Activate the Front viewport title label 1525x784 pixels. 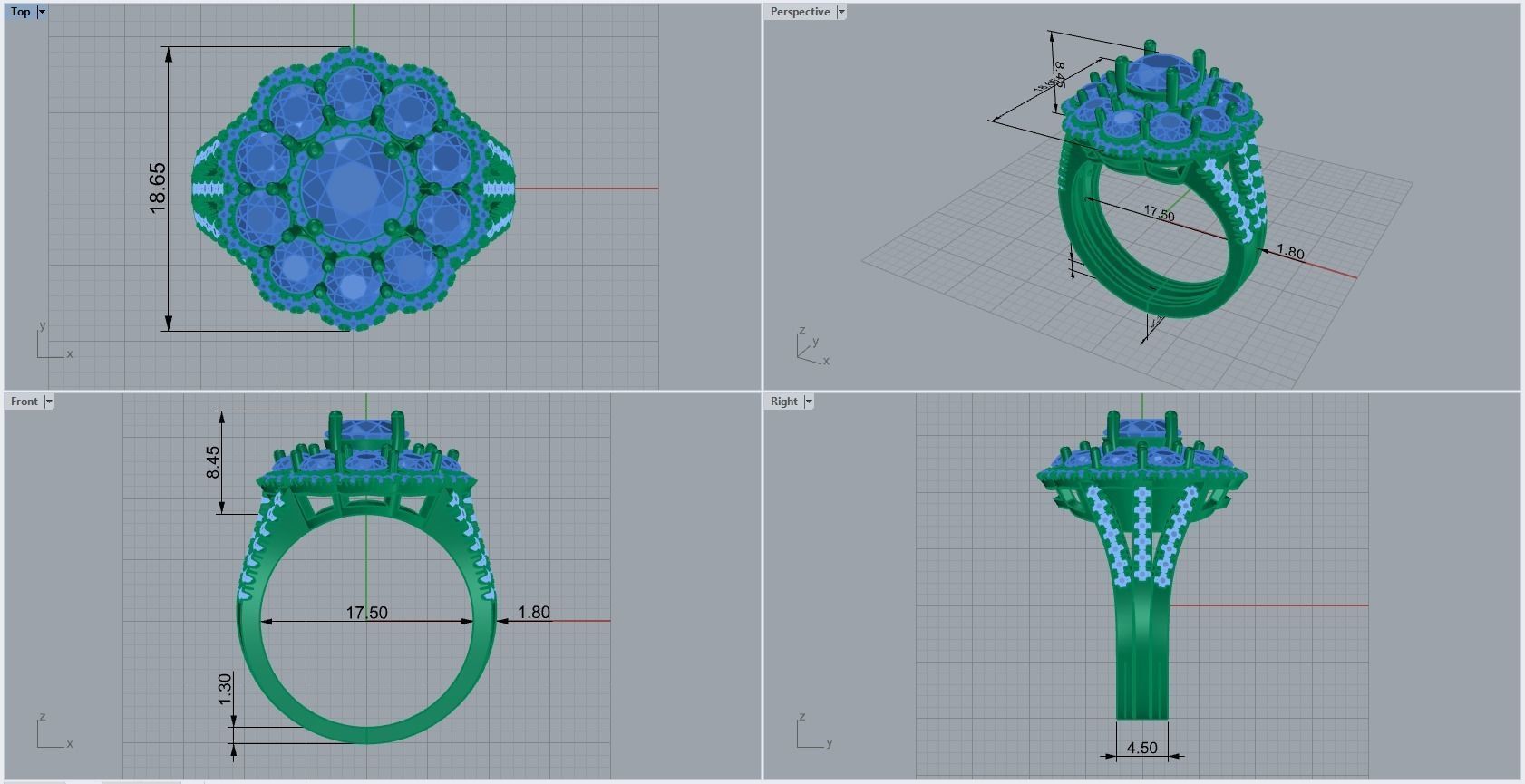click(x=24, y=402)
